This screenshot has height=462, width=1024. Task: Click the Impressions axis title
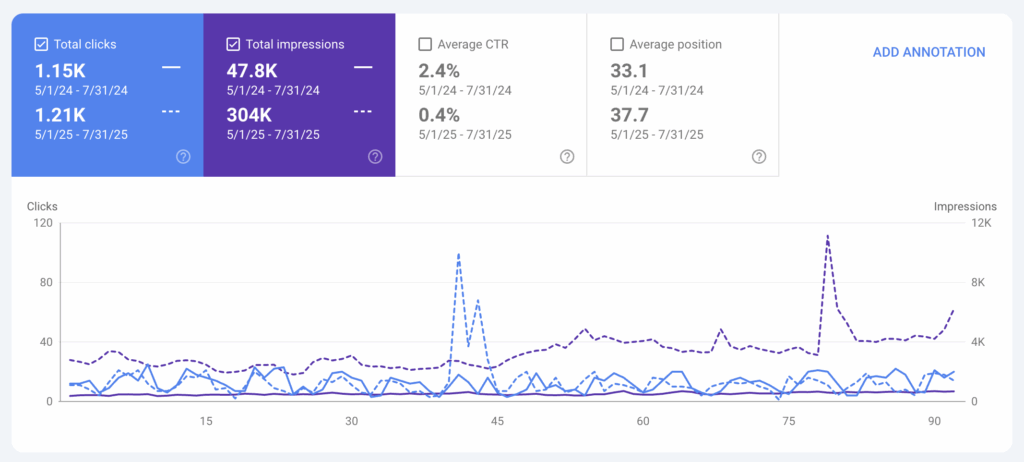[x=965, y=206]
